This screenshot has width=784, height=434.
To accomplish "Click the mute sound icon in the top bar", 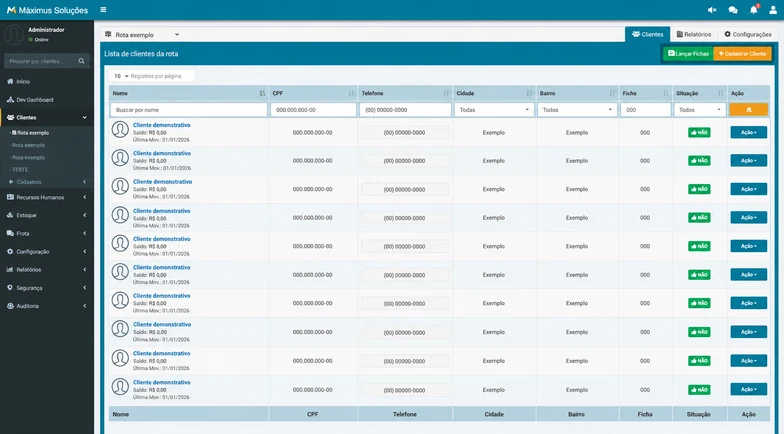I will coord(712,10).
